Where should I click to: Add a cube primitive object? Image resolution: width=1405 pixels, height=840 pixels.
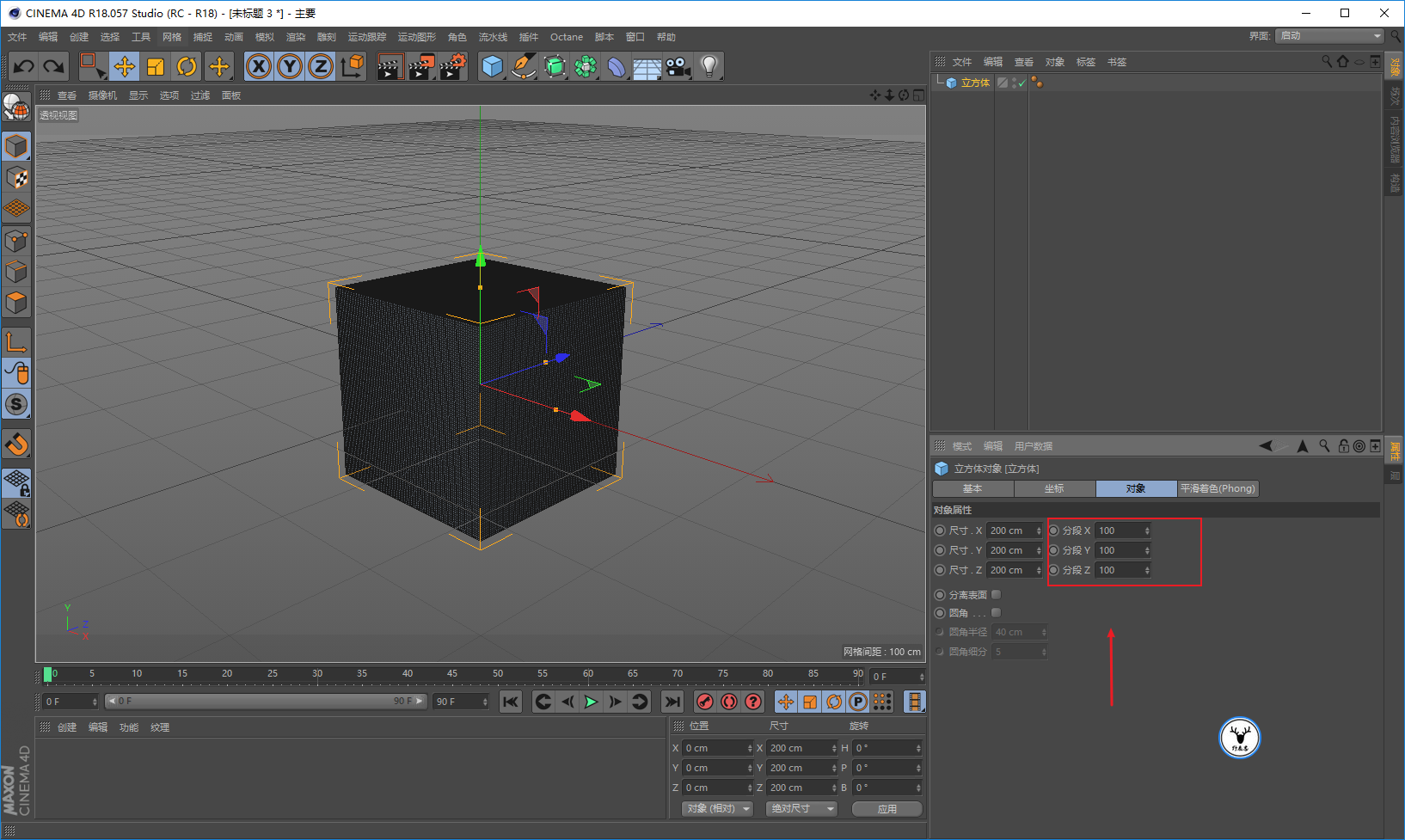click(x=492, y=66)
